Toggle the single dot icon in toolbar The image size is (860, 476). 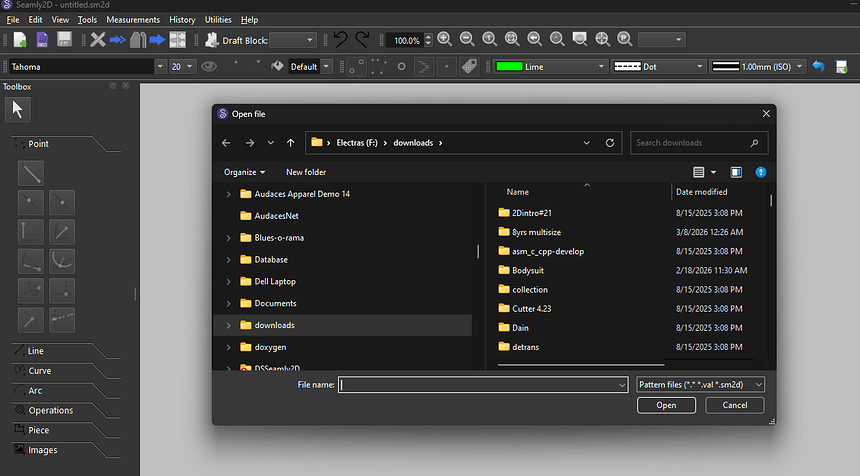[x=446, y=66]
